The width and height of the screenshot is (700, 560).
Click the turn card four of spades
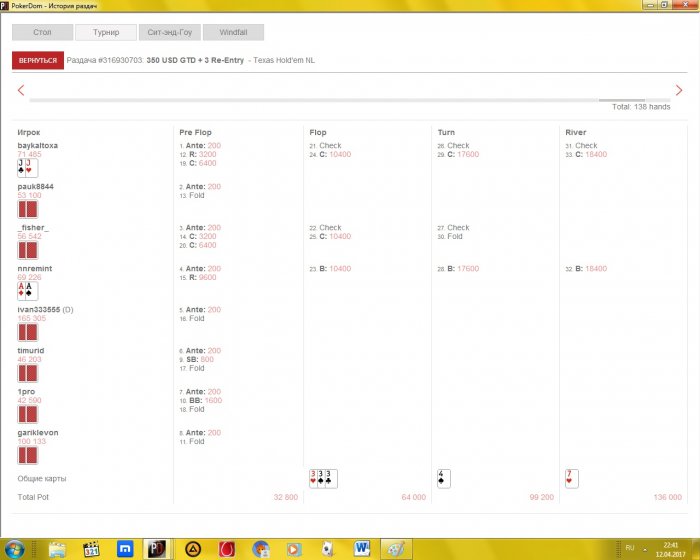tap(444, 479)
